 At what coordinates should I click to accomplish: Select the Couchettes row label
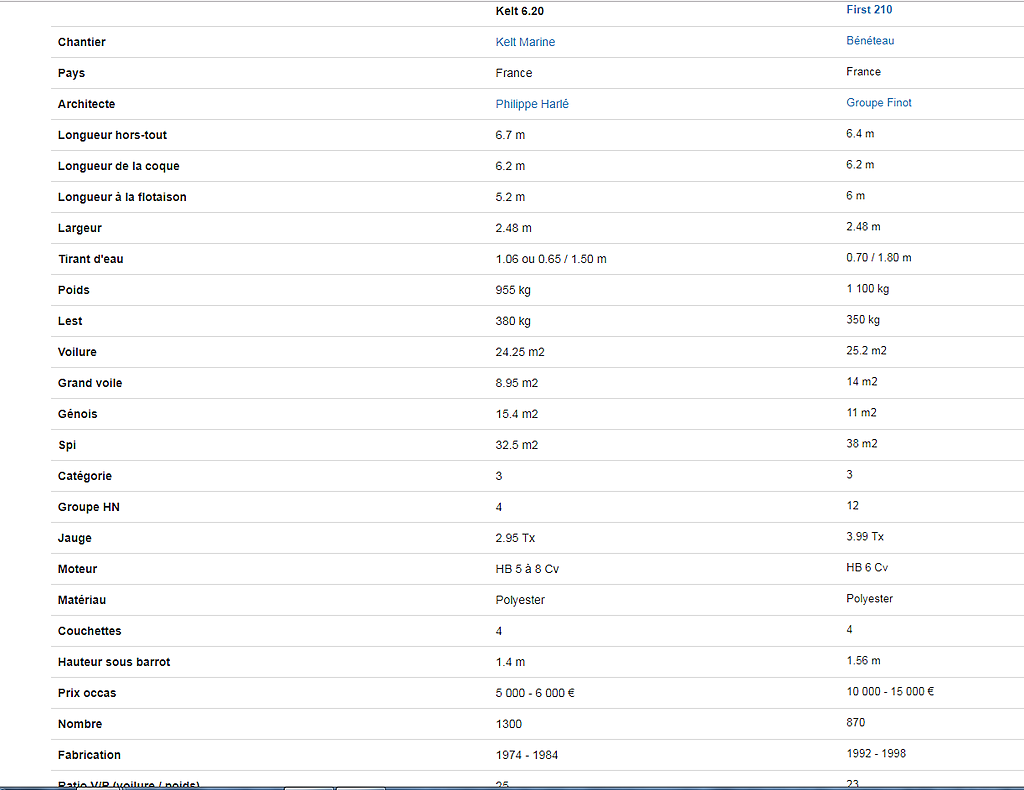click(x=89, y=631)
